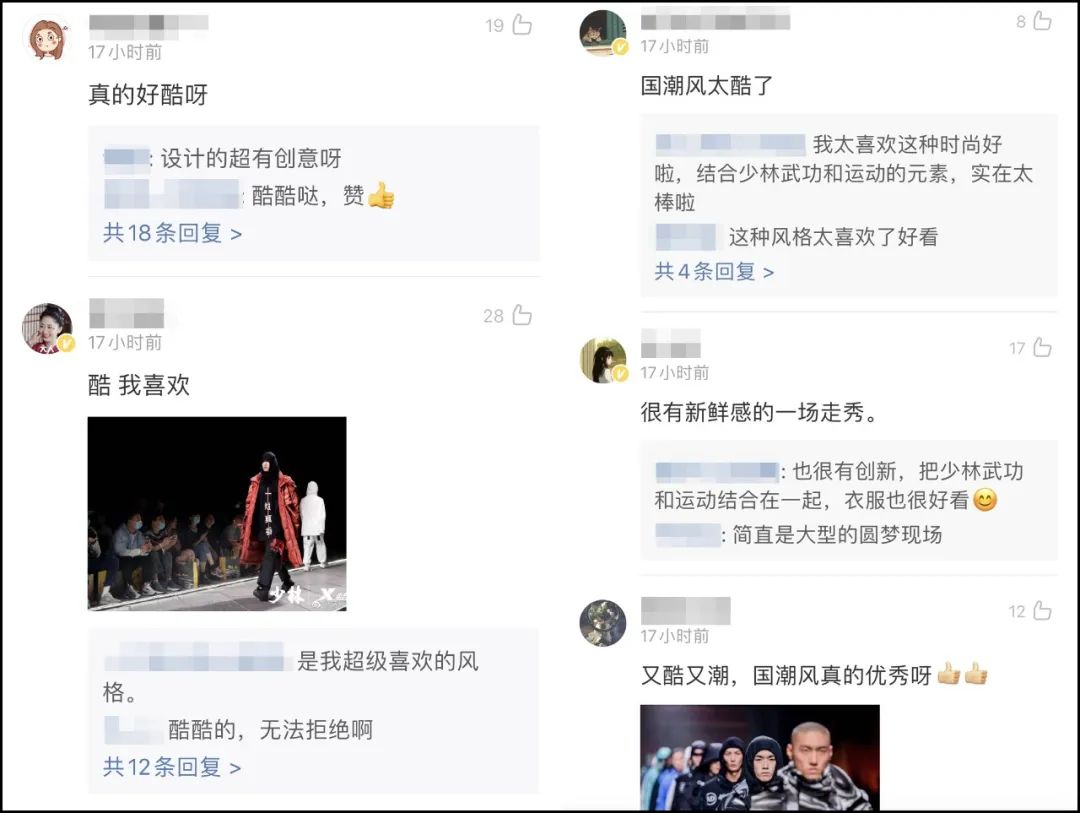
Task: Tap thumbs-up on 很有新鲜感的一场走秀 comment
Action: (x=1042, y=347)
